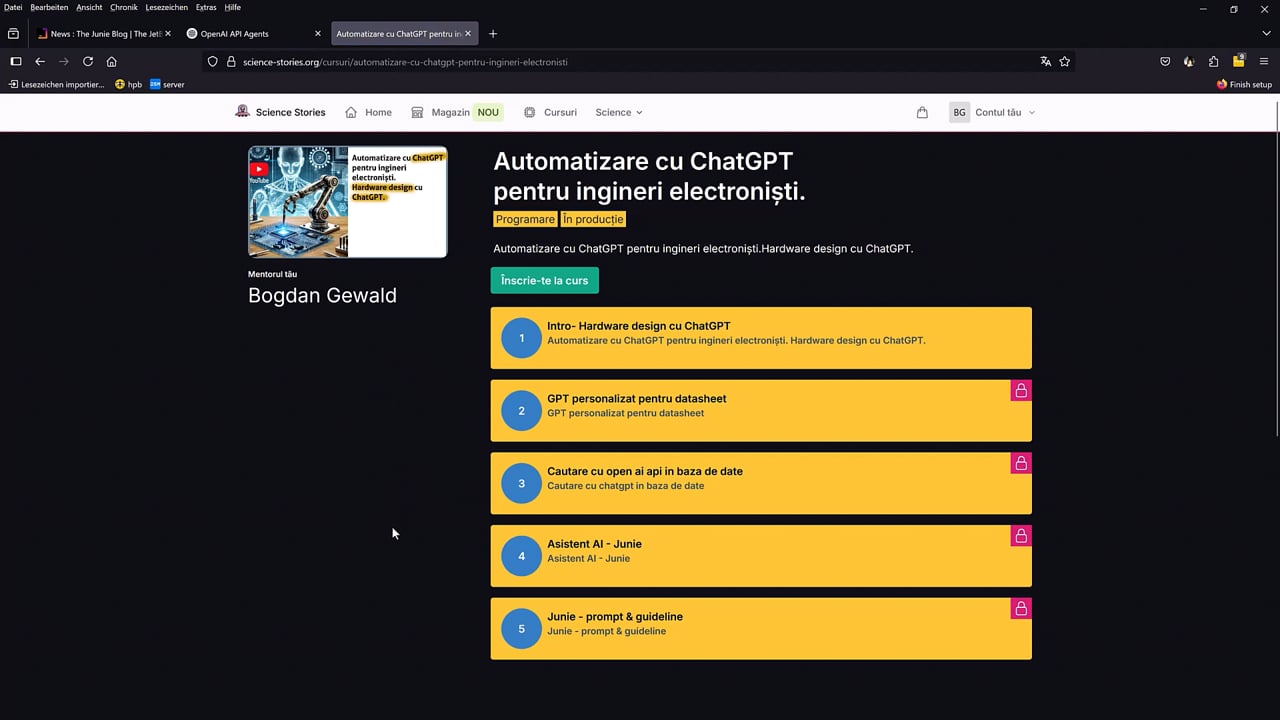Open the Ansicht menu

(89, 7)
